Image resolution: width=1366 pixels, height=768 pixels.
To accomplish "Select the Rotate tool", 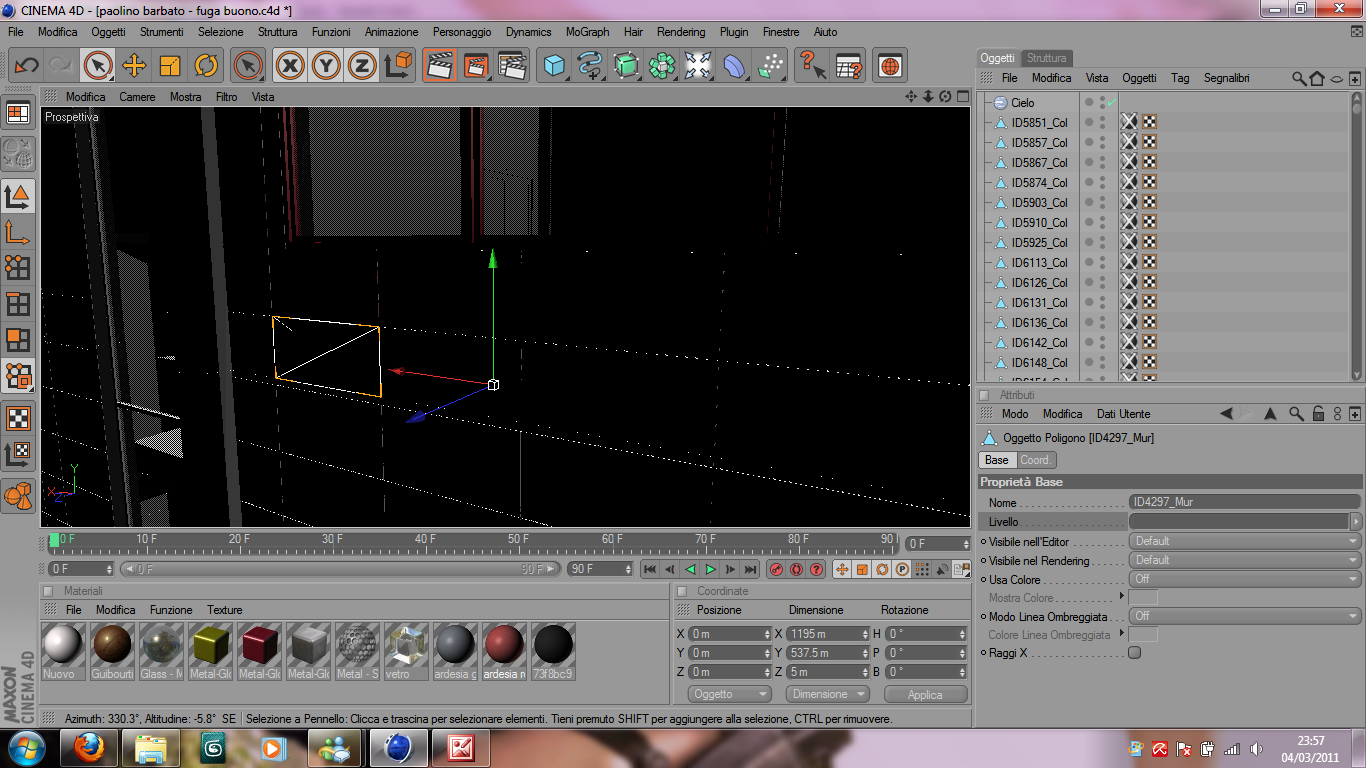I will click(x=206, y=66).
